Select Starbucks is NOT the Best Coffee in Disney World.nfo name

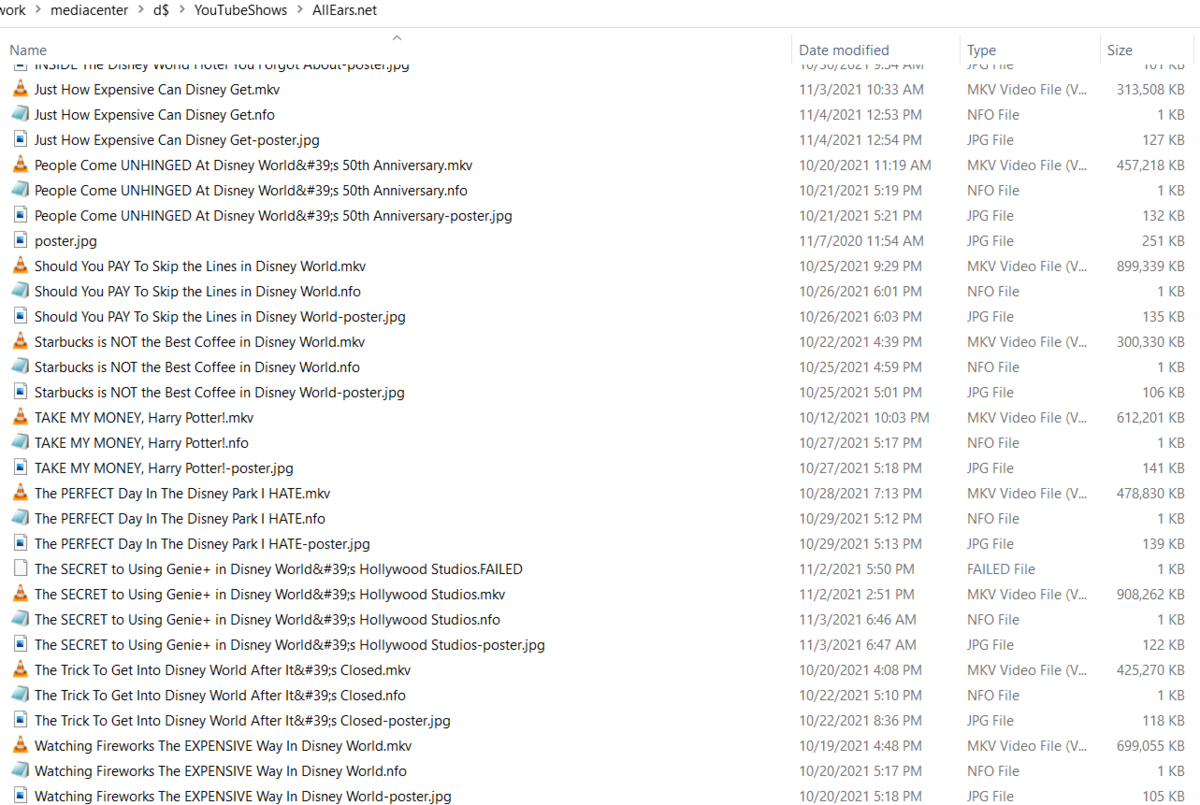[197, 367]
